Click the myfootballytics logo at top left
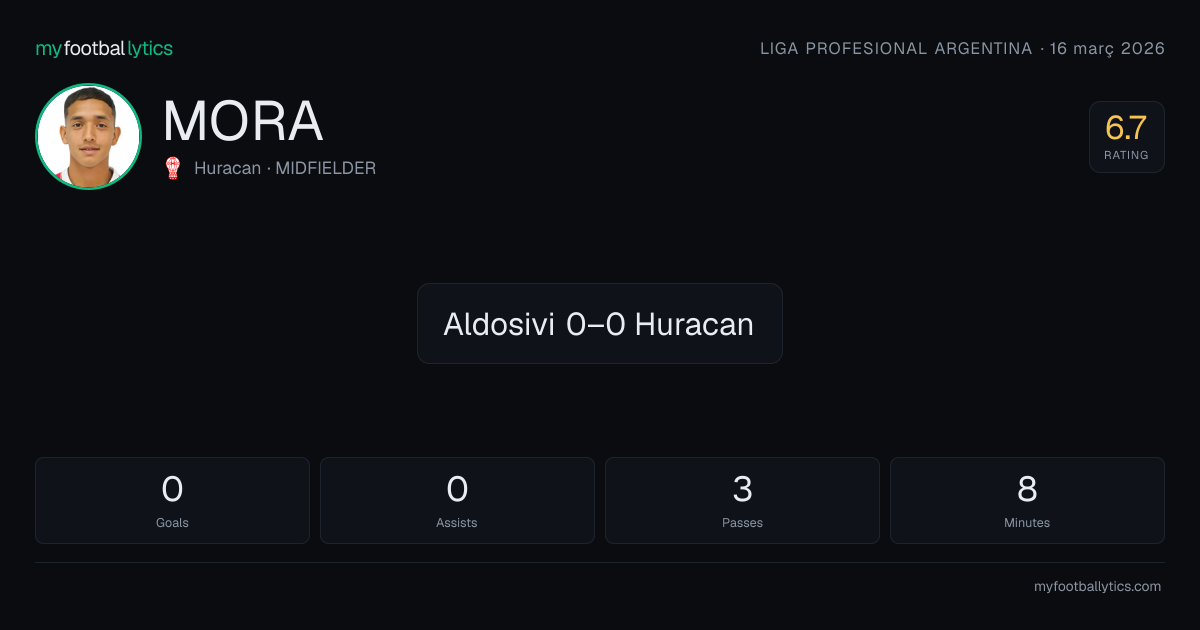The image size is (1200, 630). [104, 48]
